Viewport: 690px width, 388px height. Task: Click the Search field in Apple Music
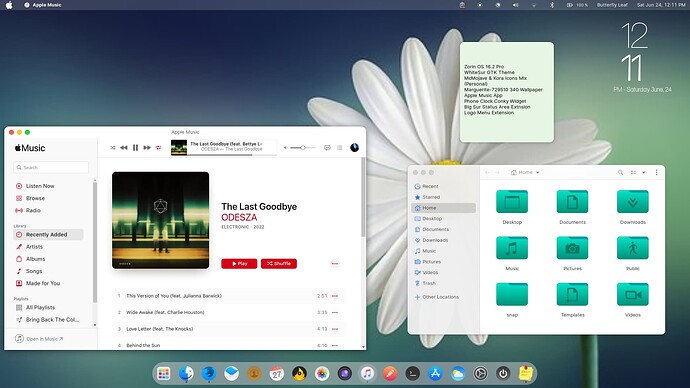point(51,168)
